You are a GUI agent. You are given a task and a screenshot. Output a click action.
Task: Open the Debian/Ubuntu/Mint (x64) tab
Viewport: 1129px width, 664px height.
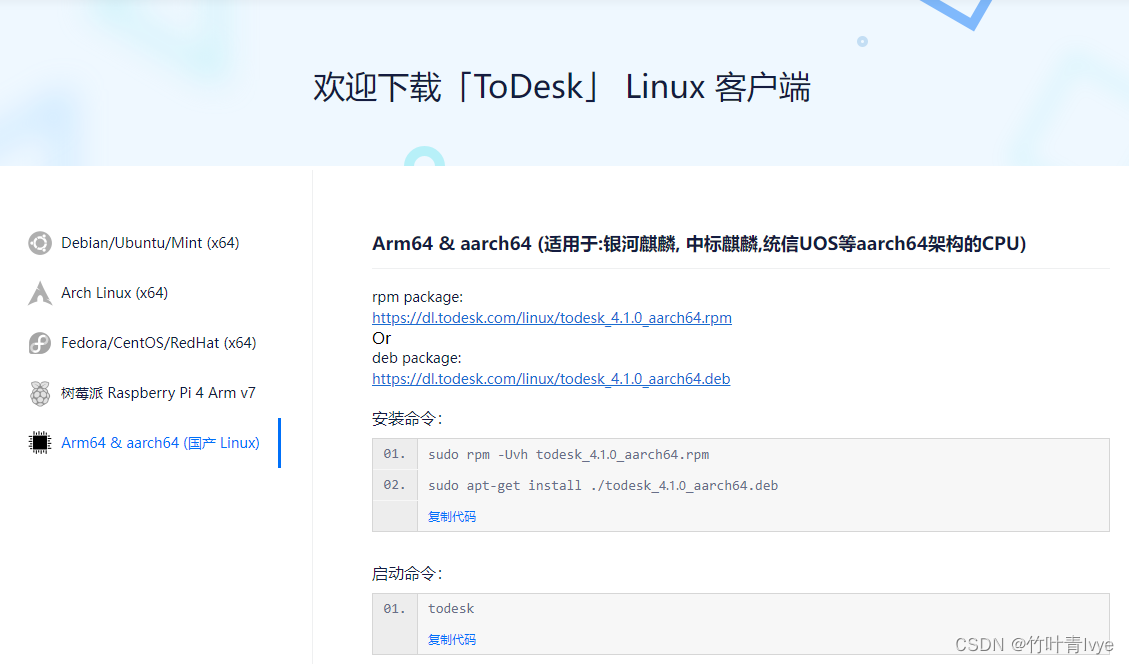point(150,243)
